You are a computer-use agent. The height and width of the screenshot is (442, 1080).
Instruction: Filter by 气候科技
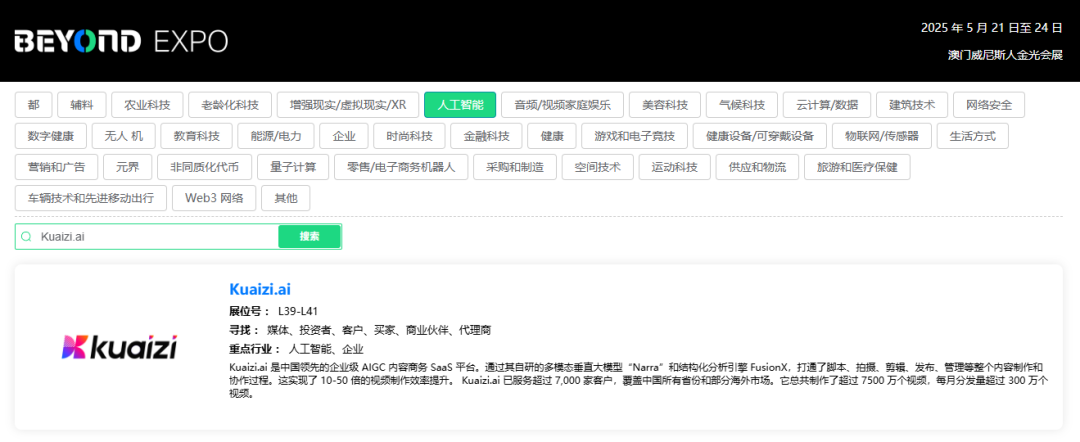[x=742, y=105]
